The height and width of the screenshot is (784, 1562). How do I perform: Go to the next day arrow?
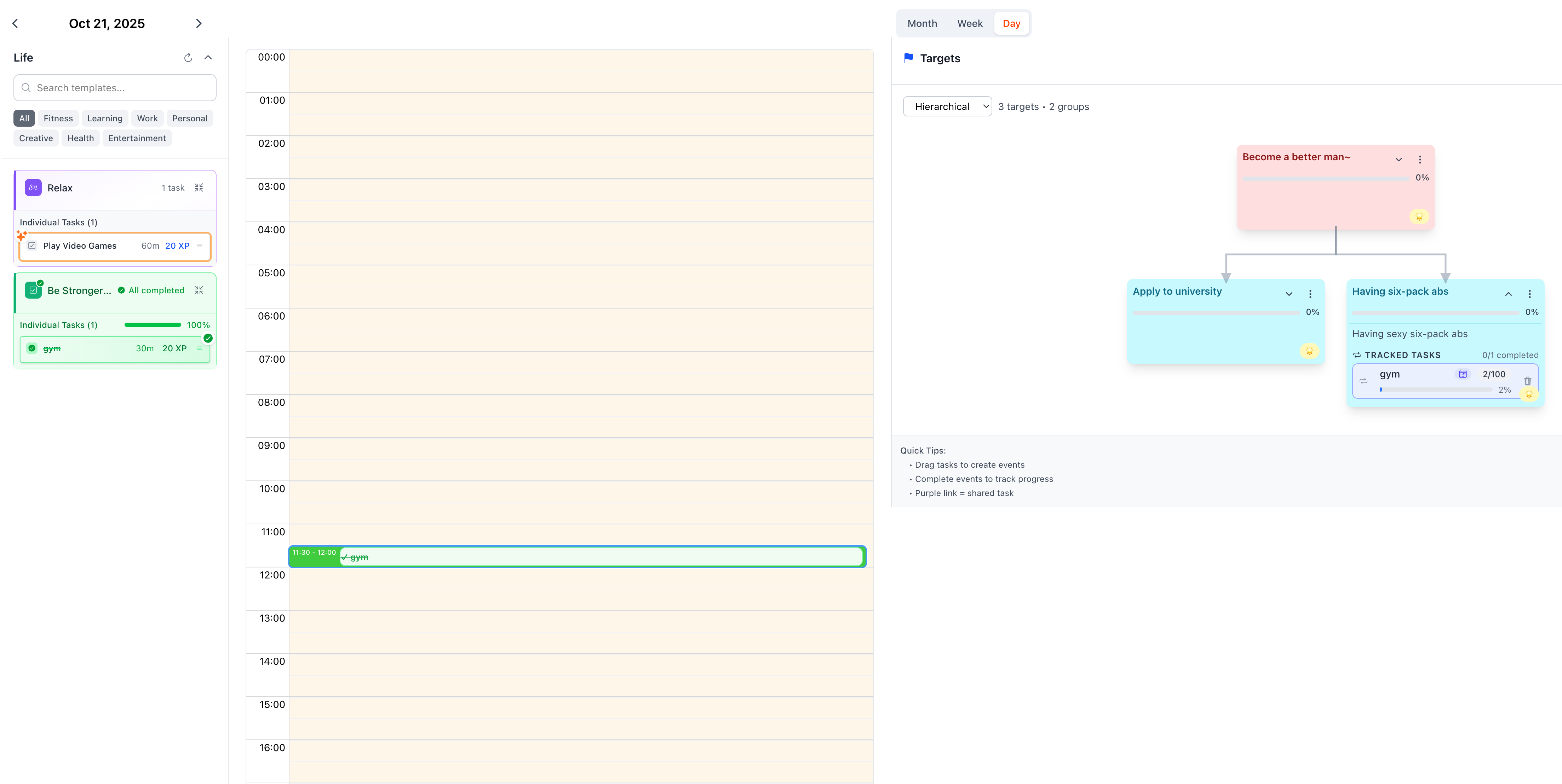[x=198, y=23]
